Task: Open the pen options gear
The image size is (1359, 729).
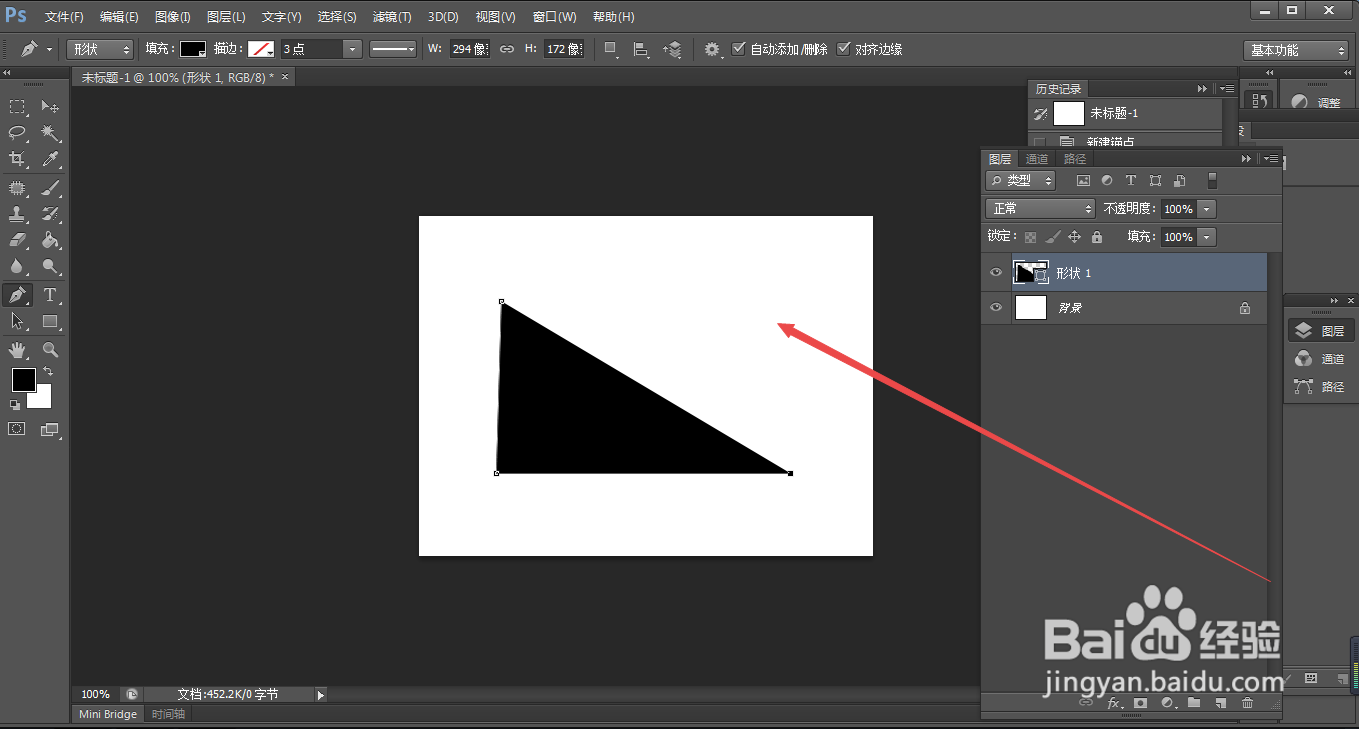Action: 712,49
